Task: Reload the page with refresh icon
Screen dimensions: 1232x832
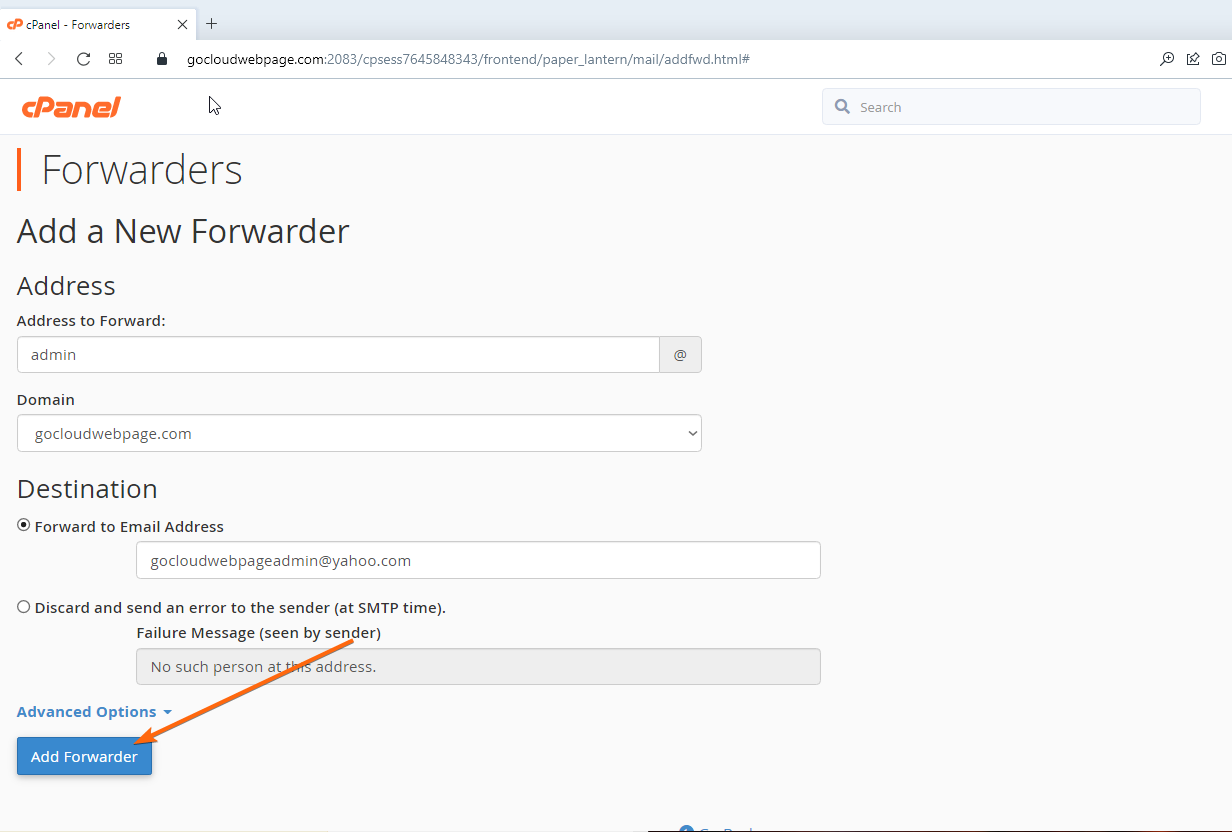Action: [x=84, y=59]
